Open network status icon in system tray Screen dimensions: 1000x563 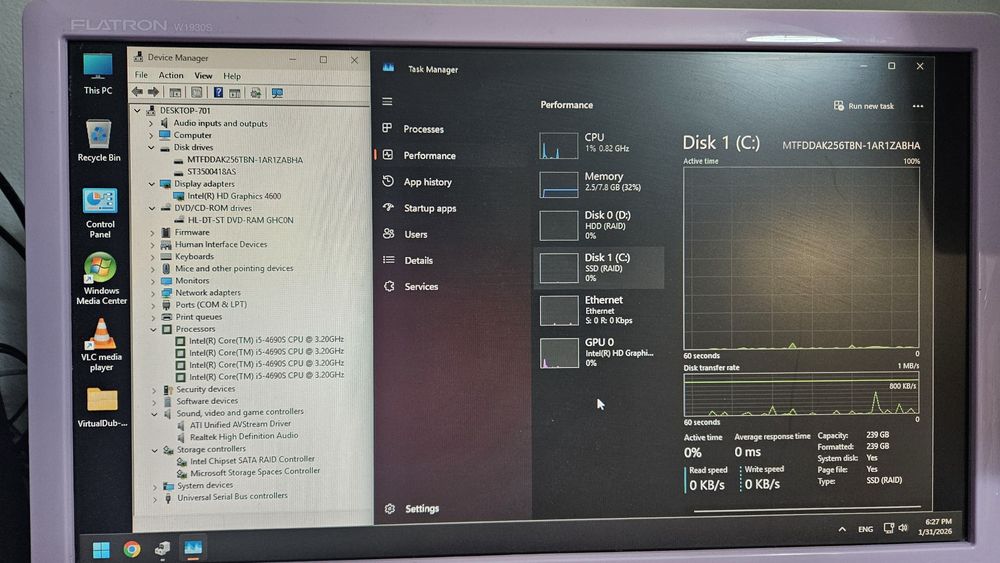(x=888, y=528)
